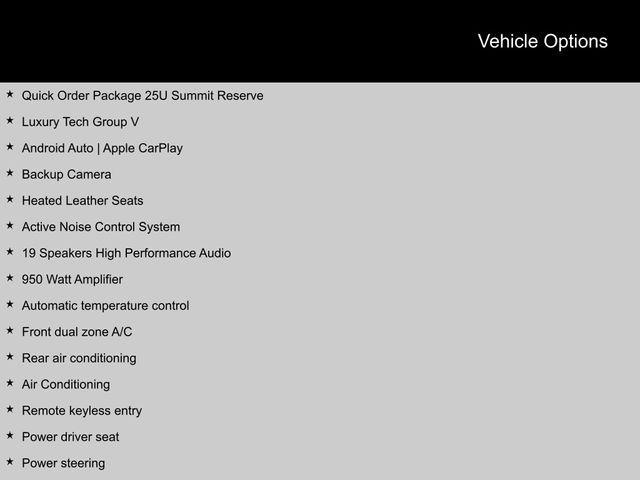Click the star bullet beside Quick Order Package
Screen dimensions: 640x480
point(10,95)
